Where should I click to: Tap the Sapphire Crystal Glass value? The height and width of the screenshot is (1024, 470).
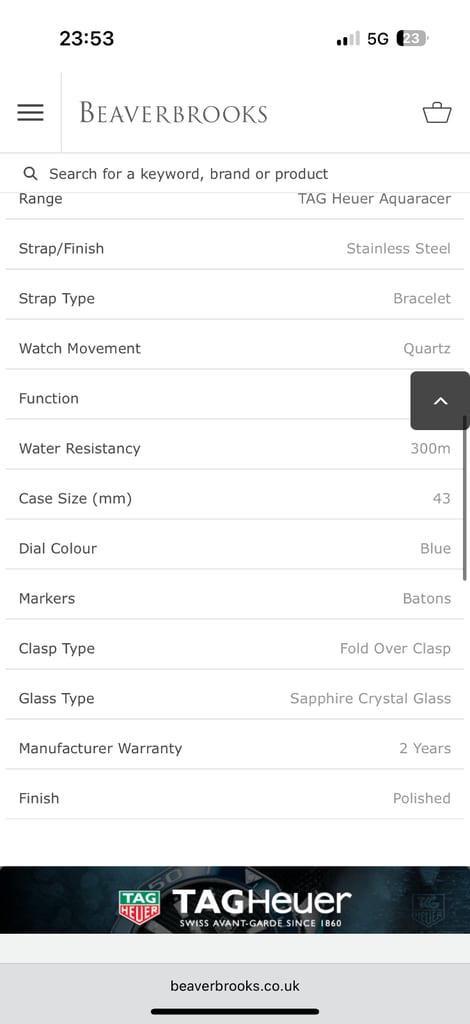coord(370,699)
